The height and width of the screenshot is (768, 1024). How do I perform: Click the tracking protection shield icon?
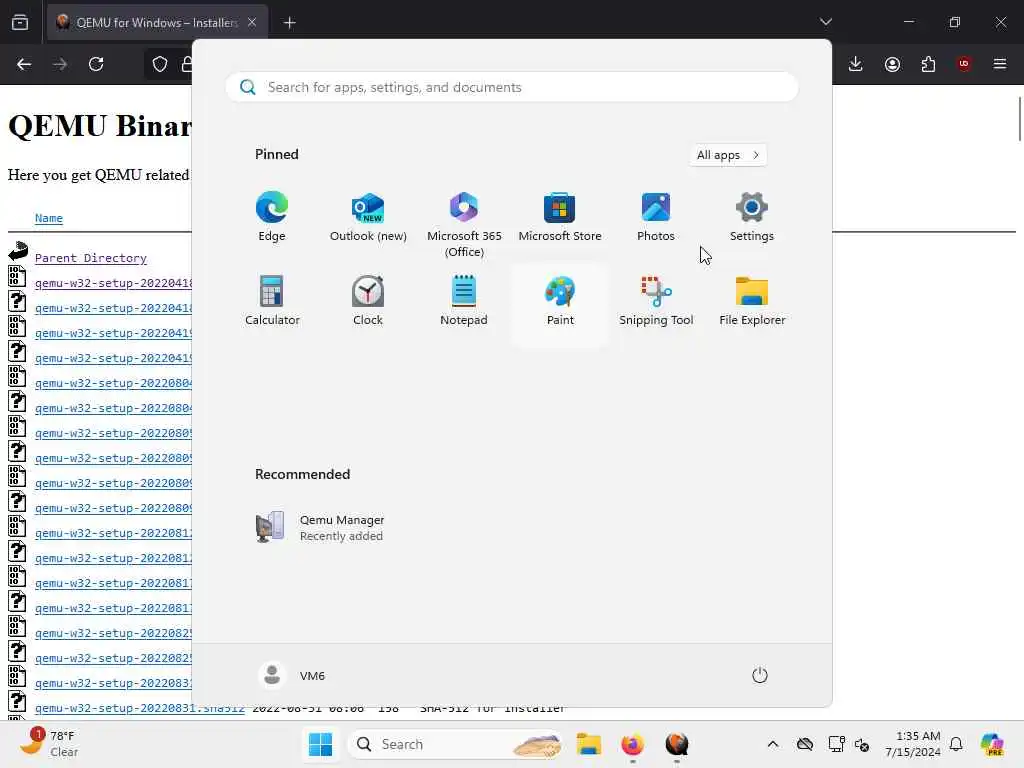160,64
